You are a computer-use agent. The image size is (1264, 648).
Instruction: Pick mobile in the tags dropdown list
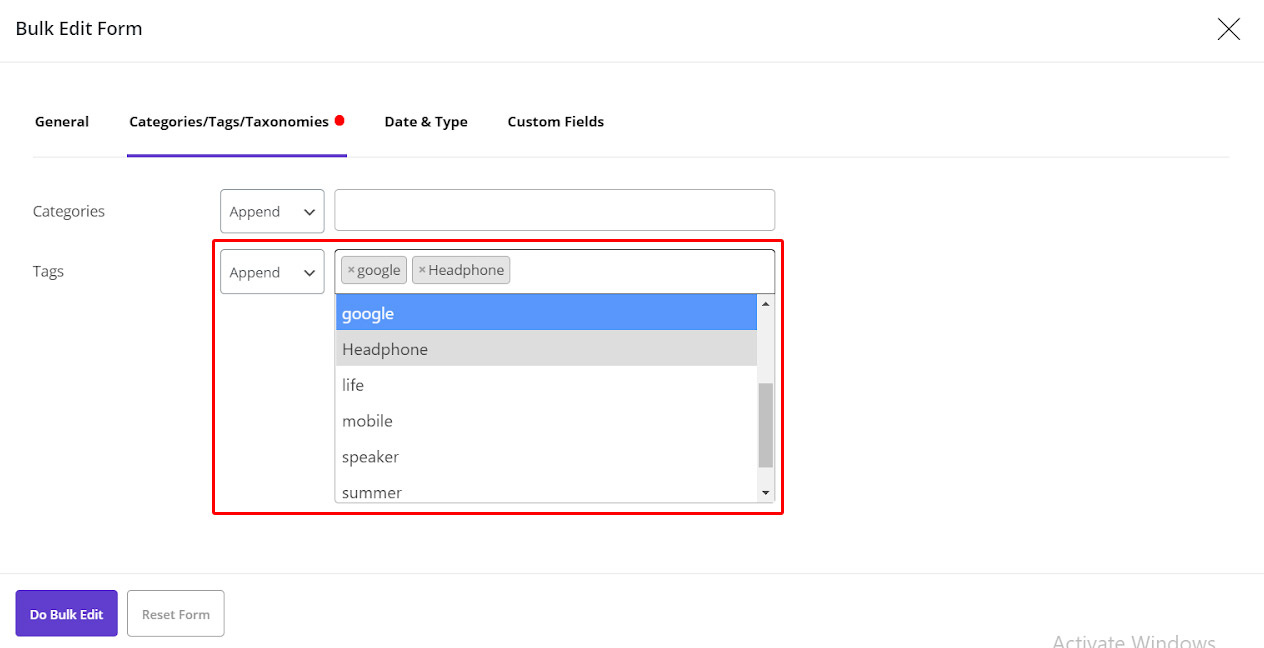tap(546, 421)
